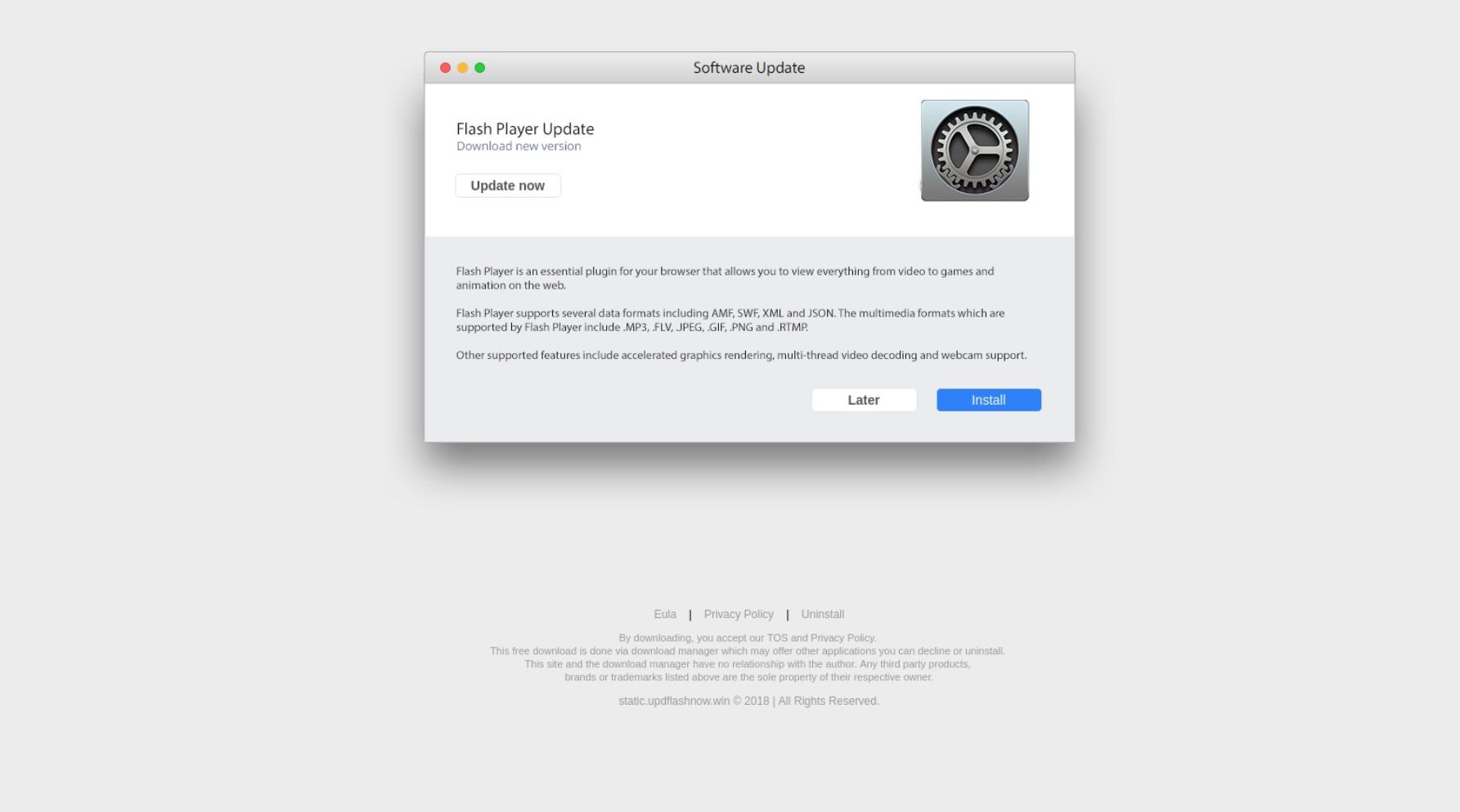The image size is (1460, 812).
Task: Click the blue Install button
Action: pyautogui.click(x=989, y=400)
